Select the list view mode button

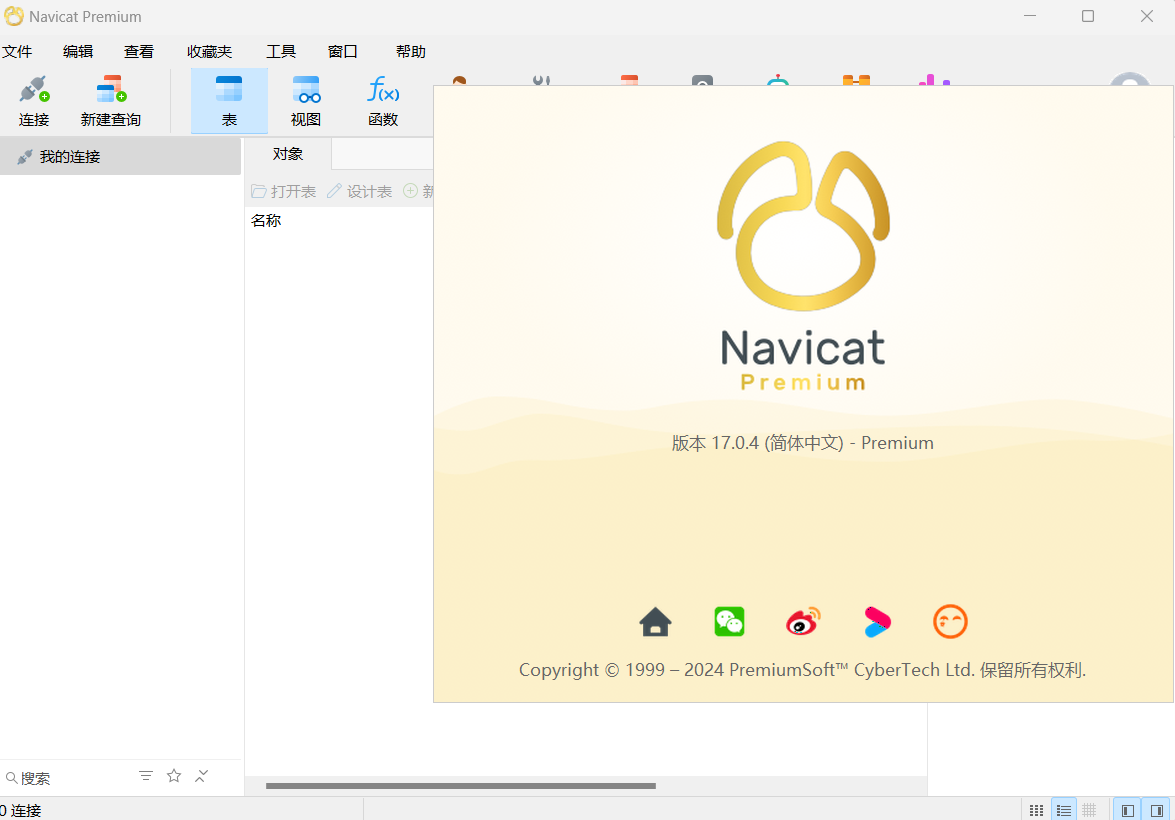tap(1063, 810)
